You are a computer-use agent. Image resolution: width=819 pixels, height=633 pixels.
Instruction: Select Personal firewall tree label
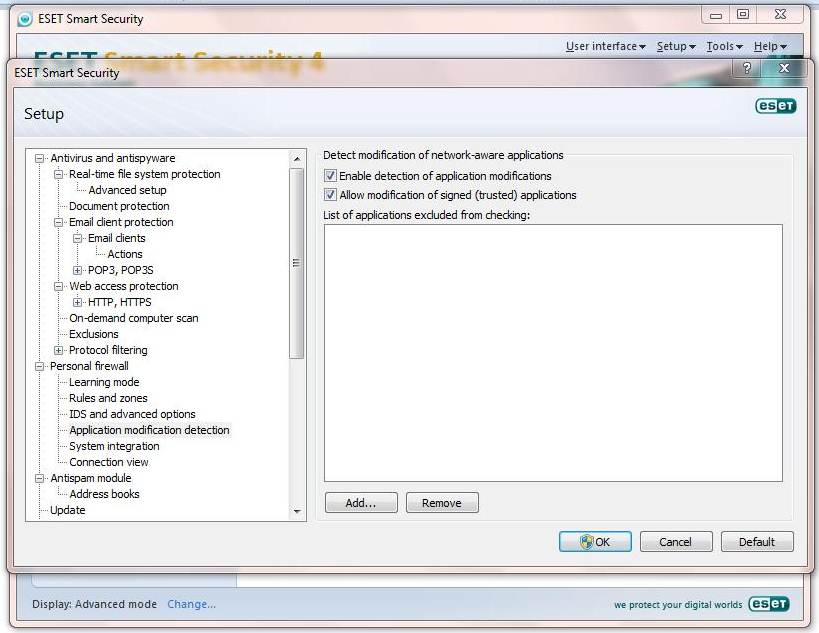[89, 366]
